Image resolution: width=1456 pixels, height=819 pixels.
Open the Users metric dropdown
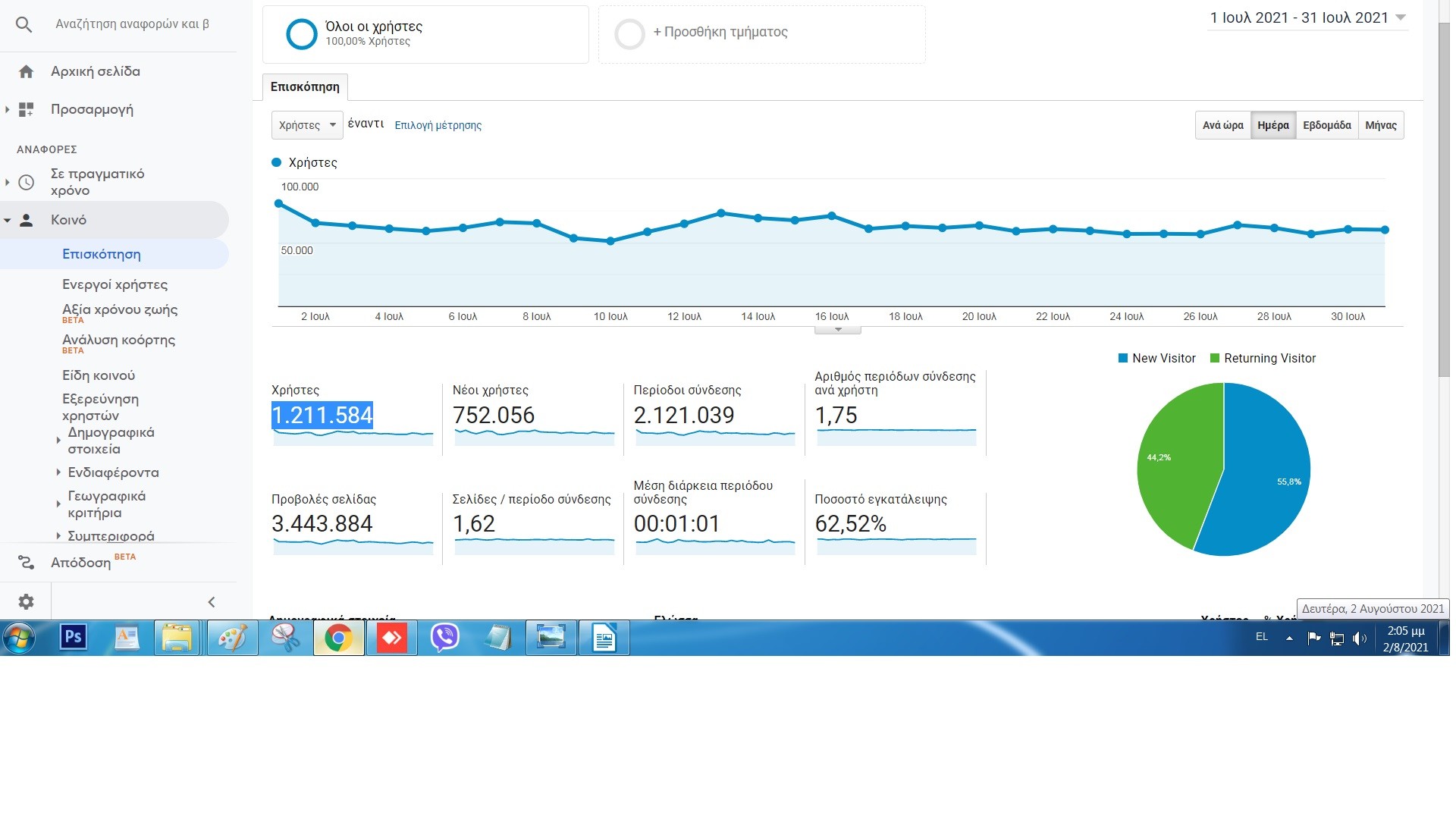pos(307,125)
